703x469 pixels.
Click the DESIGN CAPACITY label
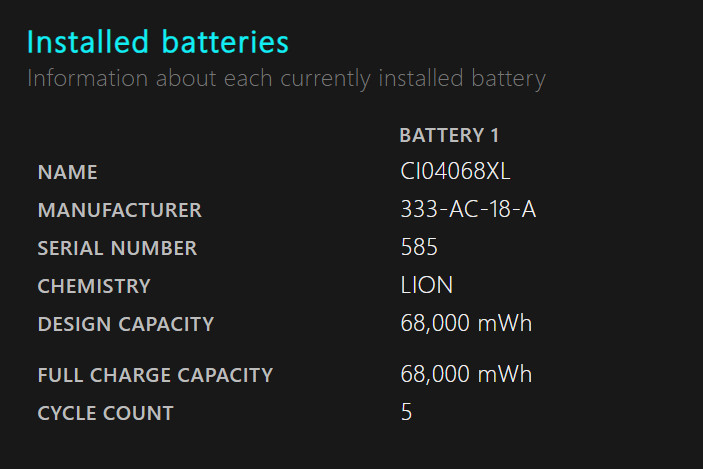click(126, 324)
